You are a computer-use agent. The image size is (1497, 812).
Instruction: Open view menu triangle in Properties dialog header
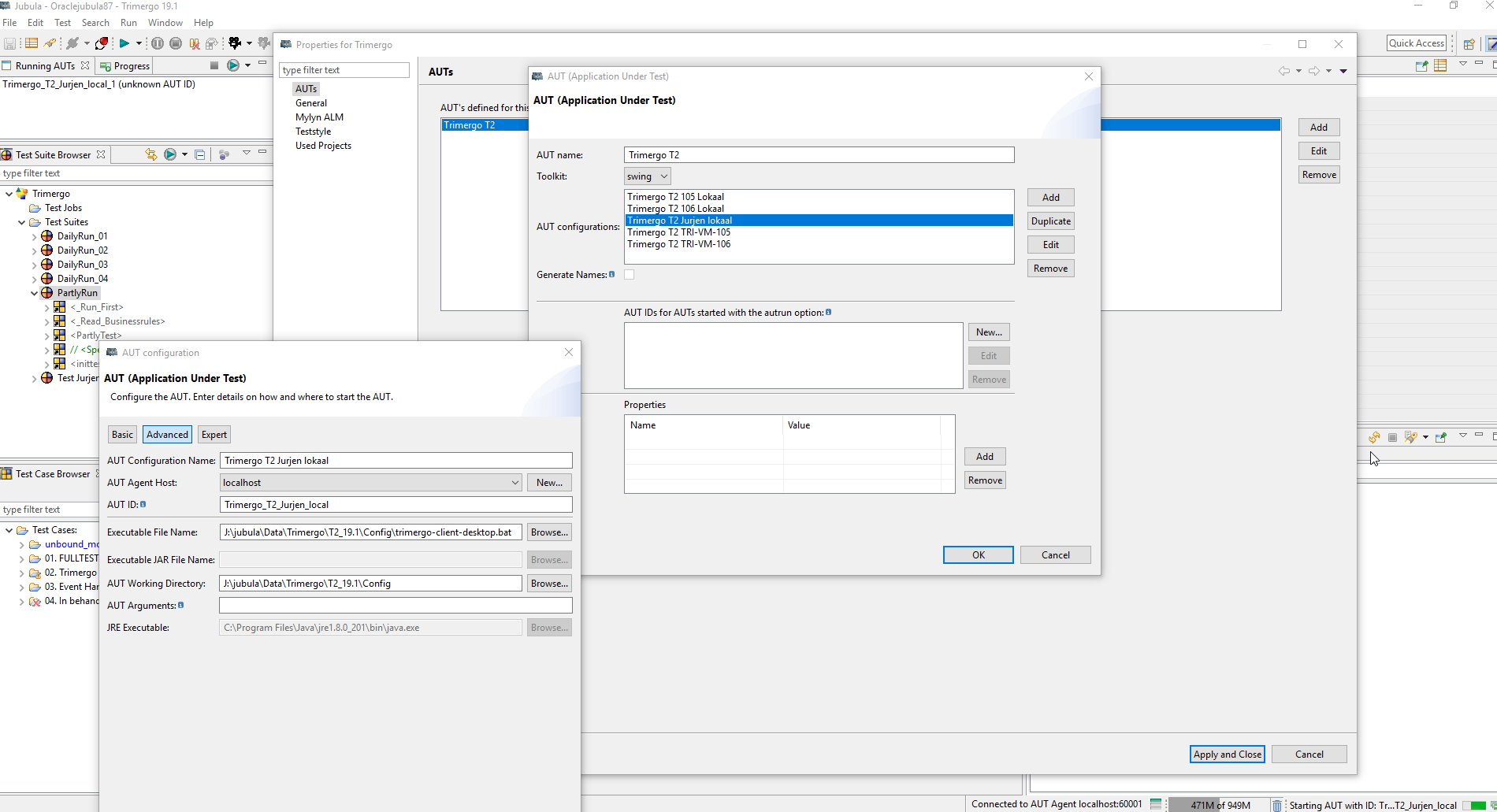(1343, 71)
